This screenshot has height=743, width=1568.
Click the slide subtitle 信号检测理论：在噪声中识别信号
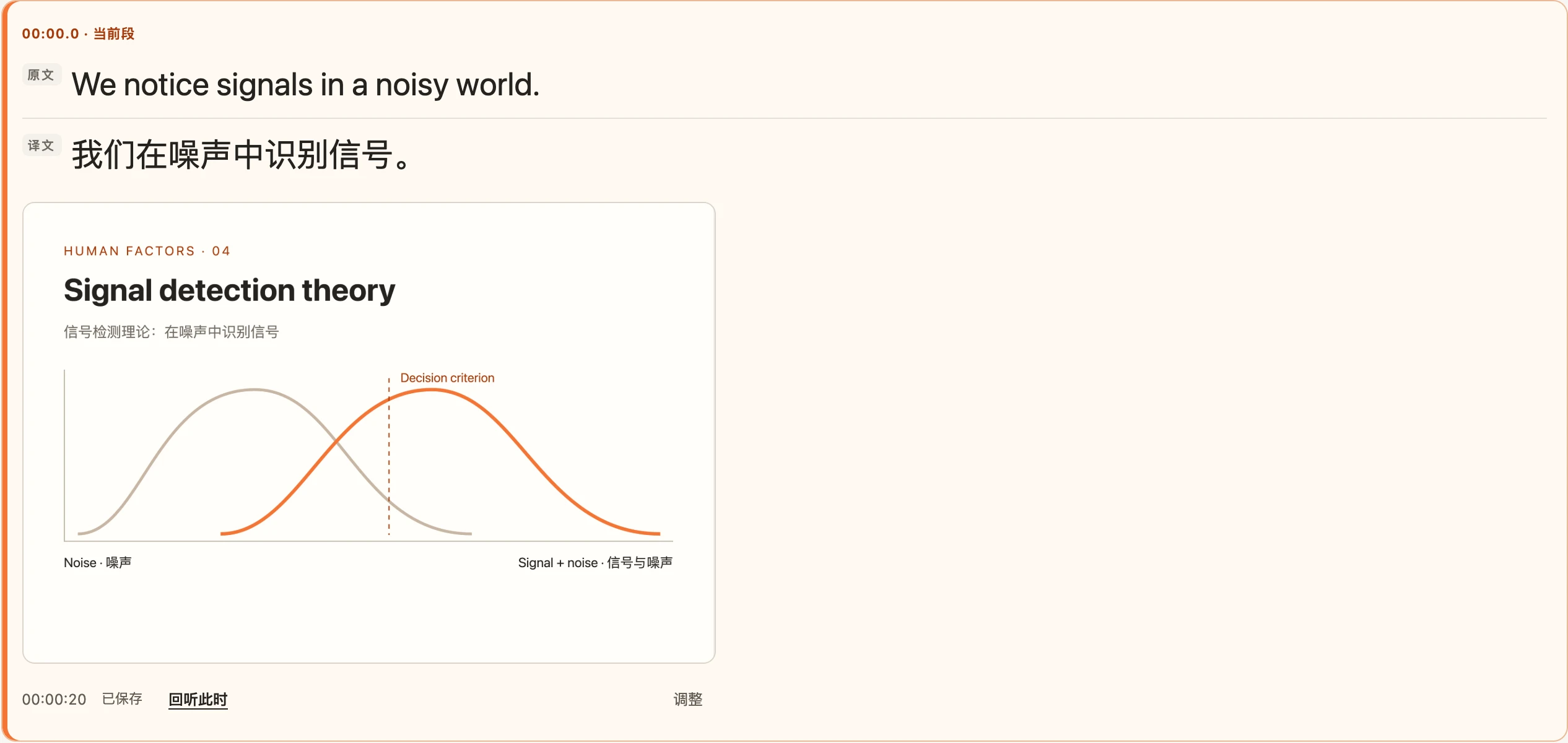click(x=172, y=332)
